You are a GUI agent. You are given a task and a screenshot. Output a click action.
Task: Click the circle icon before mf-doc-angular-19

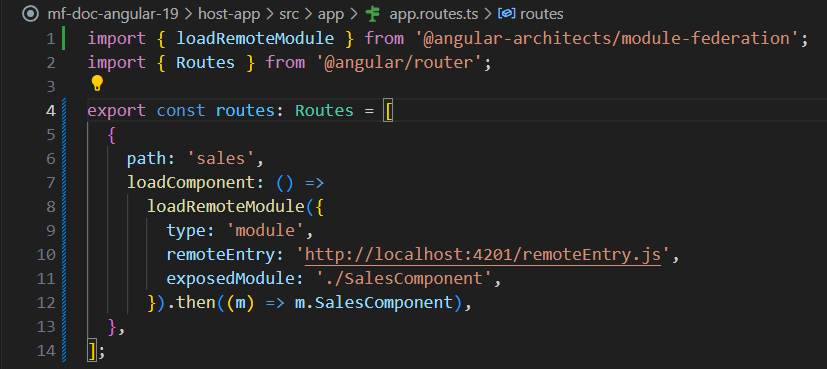(32, 14)
